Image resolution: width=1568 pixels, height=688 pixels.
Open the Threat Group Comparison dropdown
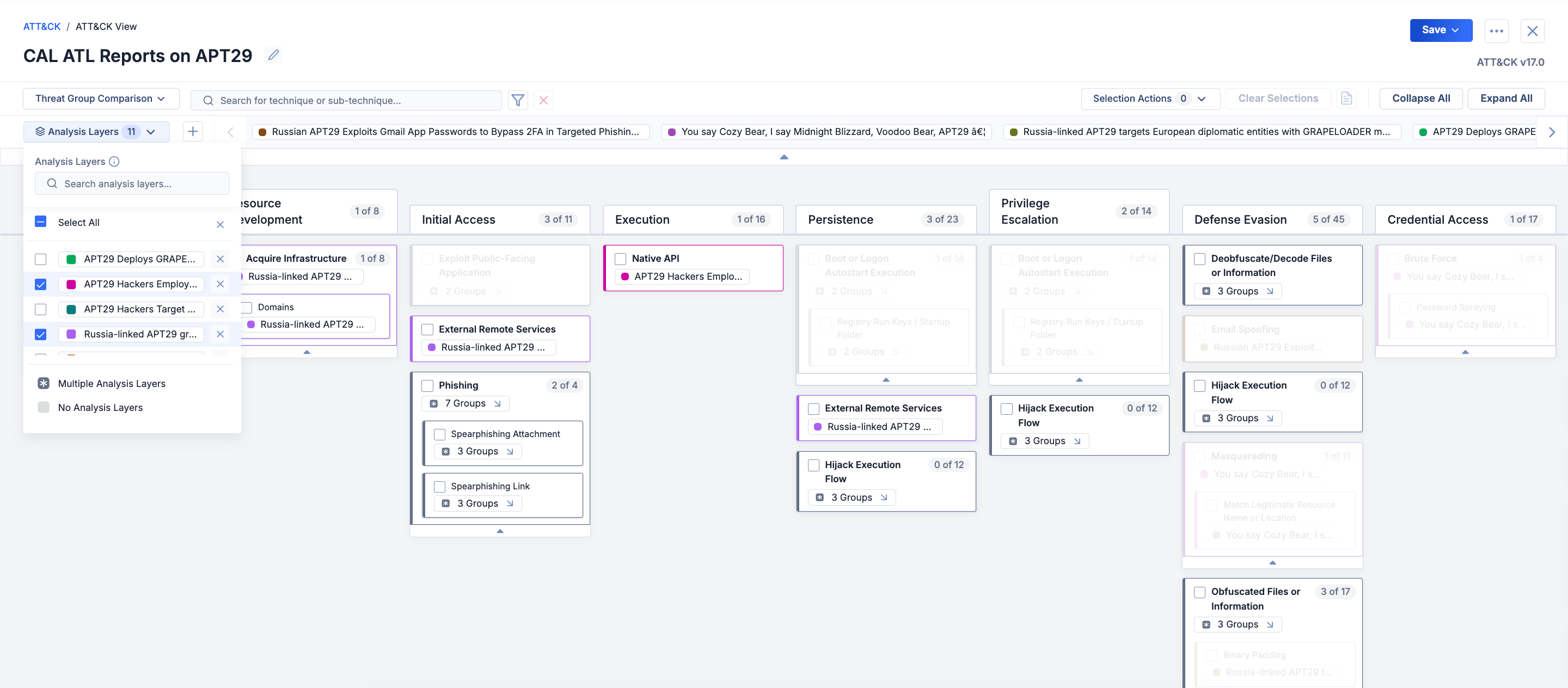point(100,99)
